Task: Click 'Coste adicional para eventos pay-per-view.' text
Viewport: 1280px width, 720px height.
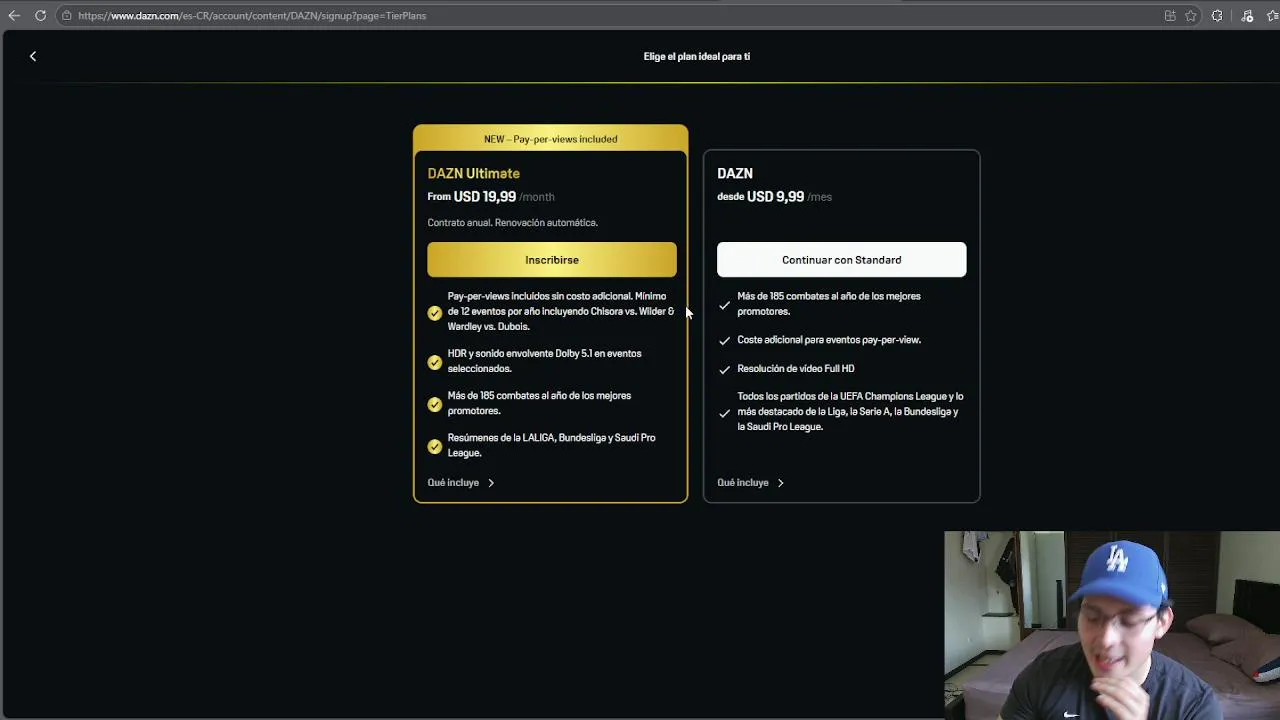Action: tap(829, 340)
